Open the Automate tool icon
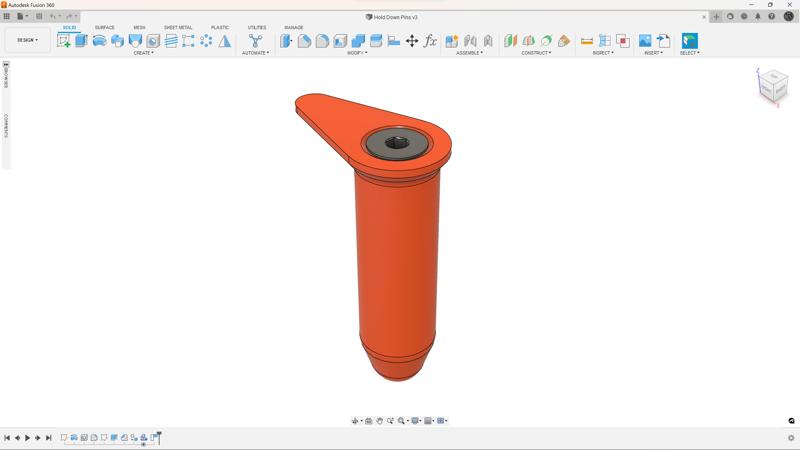 (256, 41)
